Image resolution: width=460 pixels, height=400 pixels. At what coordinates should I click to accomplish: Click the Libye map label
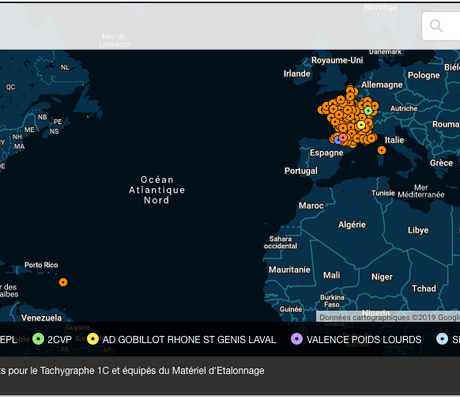[418, 230]
